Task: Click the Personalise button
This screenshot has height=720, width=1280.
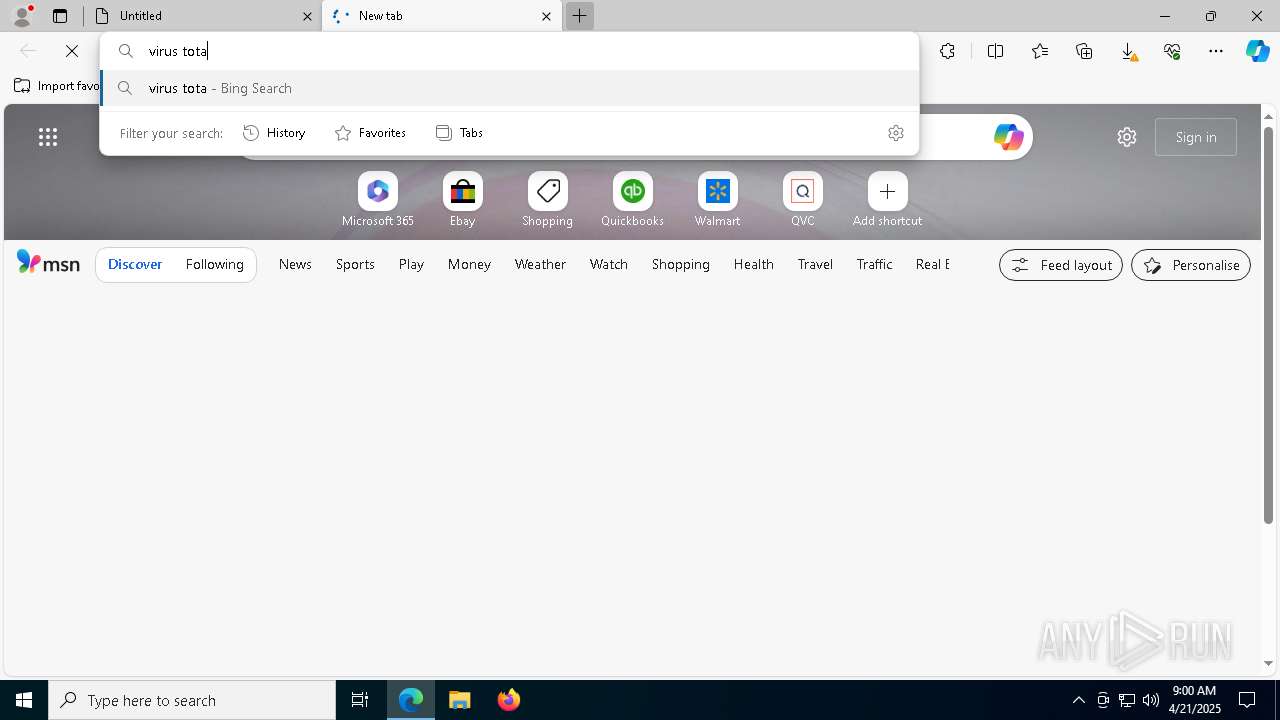Action: coord(1191,265)
